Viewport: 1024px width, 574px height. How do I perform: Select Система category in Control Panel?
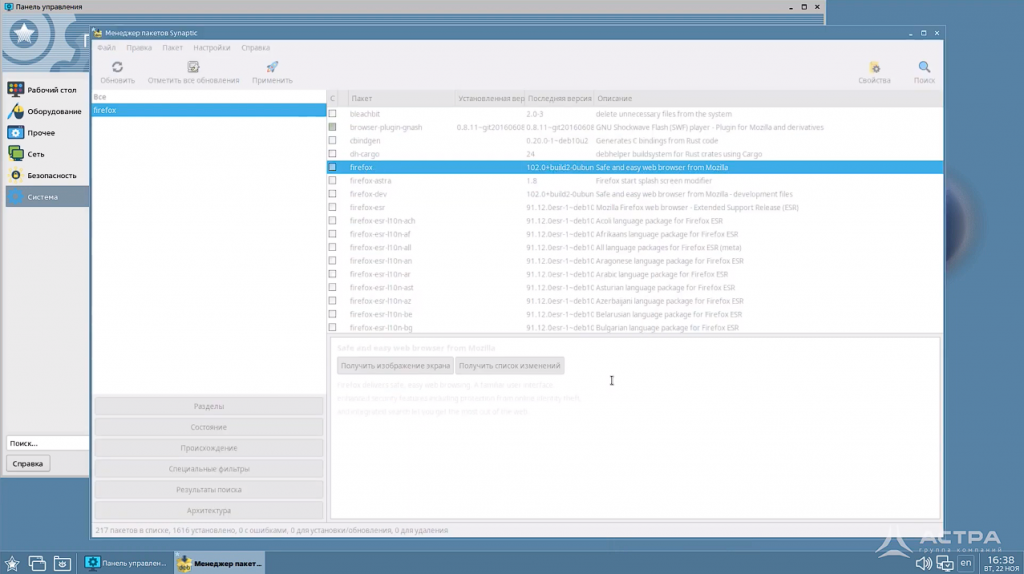coord(47,197)
